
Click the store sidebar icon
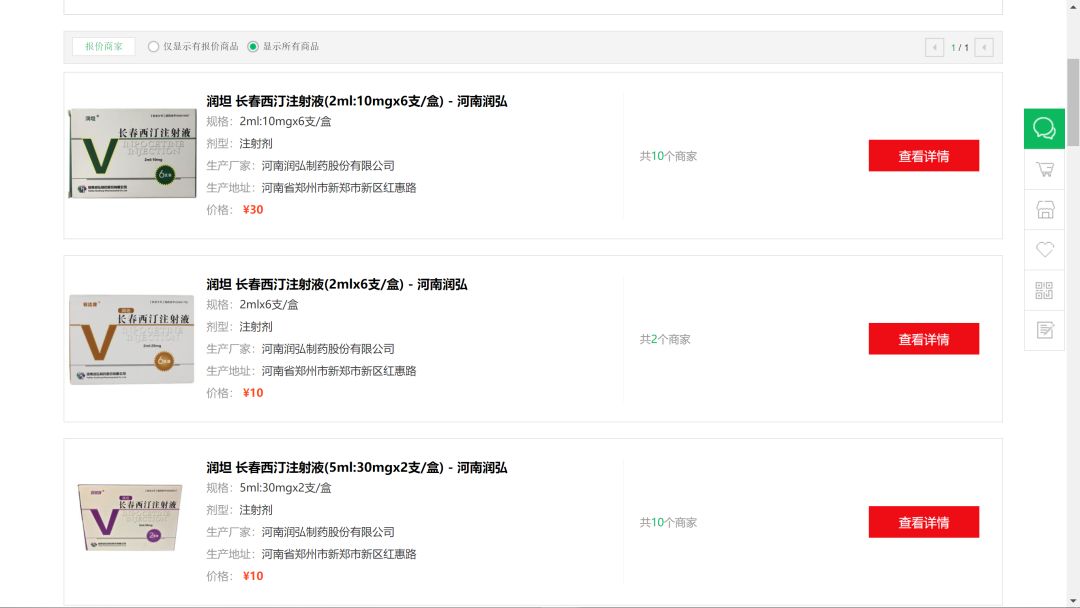(1044, 209)
